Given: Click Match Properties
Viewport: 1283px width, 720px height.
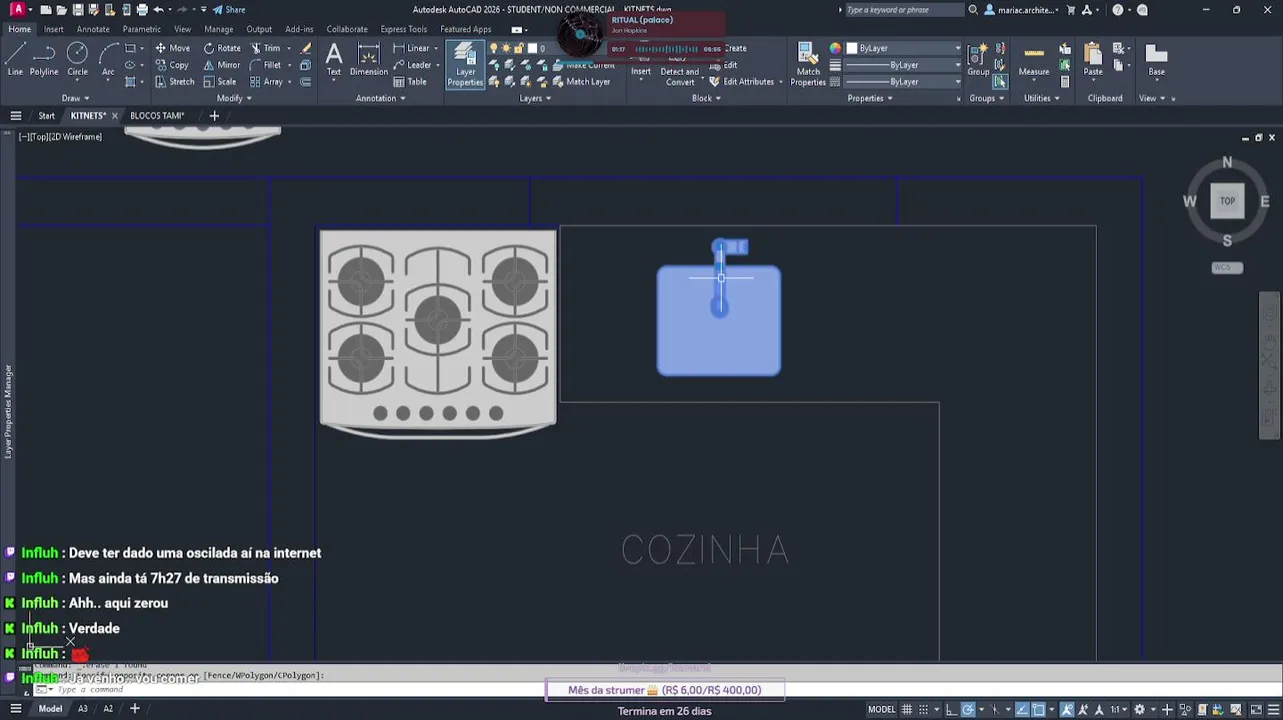Looking at the screenshot, I should pyautogui.click(x=808, y=65).
